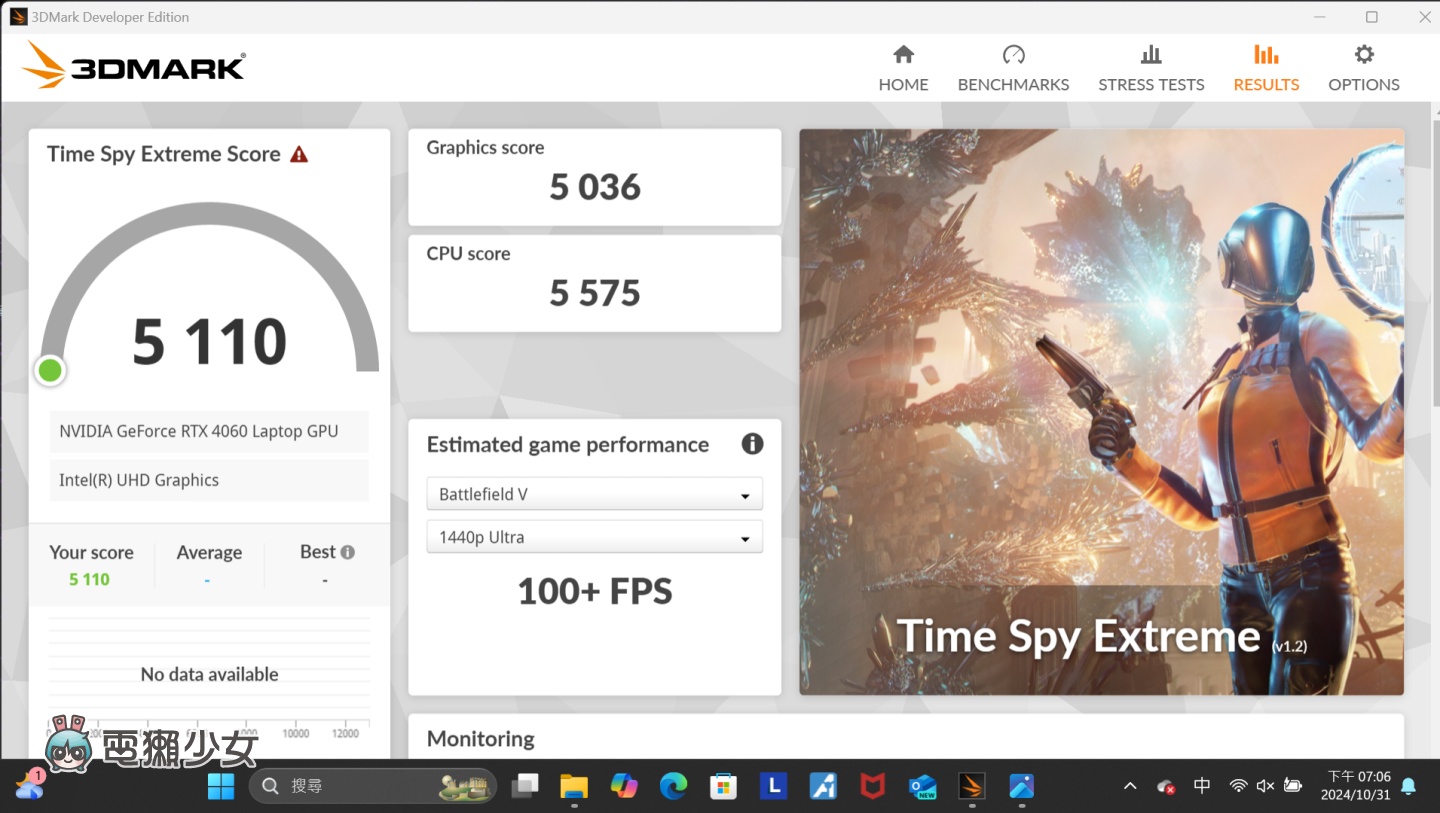Image resolution: width=1440 pixels, height=813 pixels.
Task: Click the Monitoring section heading
Action: [x=481, y=739]
